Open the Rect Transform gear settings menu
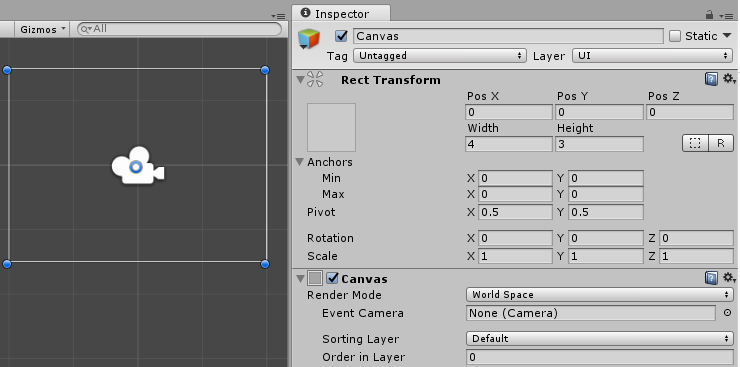This screenshot has width=740, height=367. (x=729, y=79)
